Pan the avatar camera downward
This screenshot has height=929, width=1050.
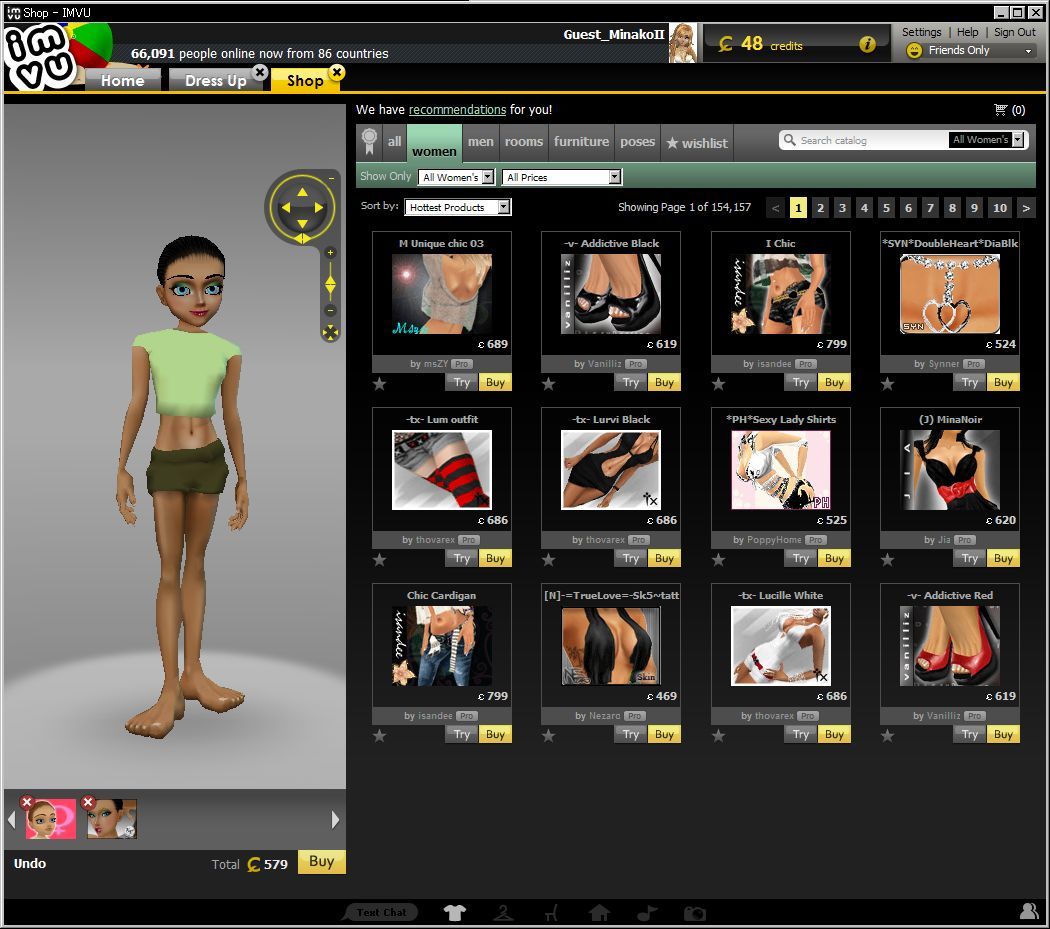click(x=302, y=224)
